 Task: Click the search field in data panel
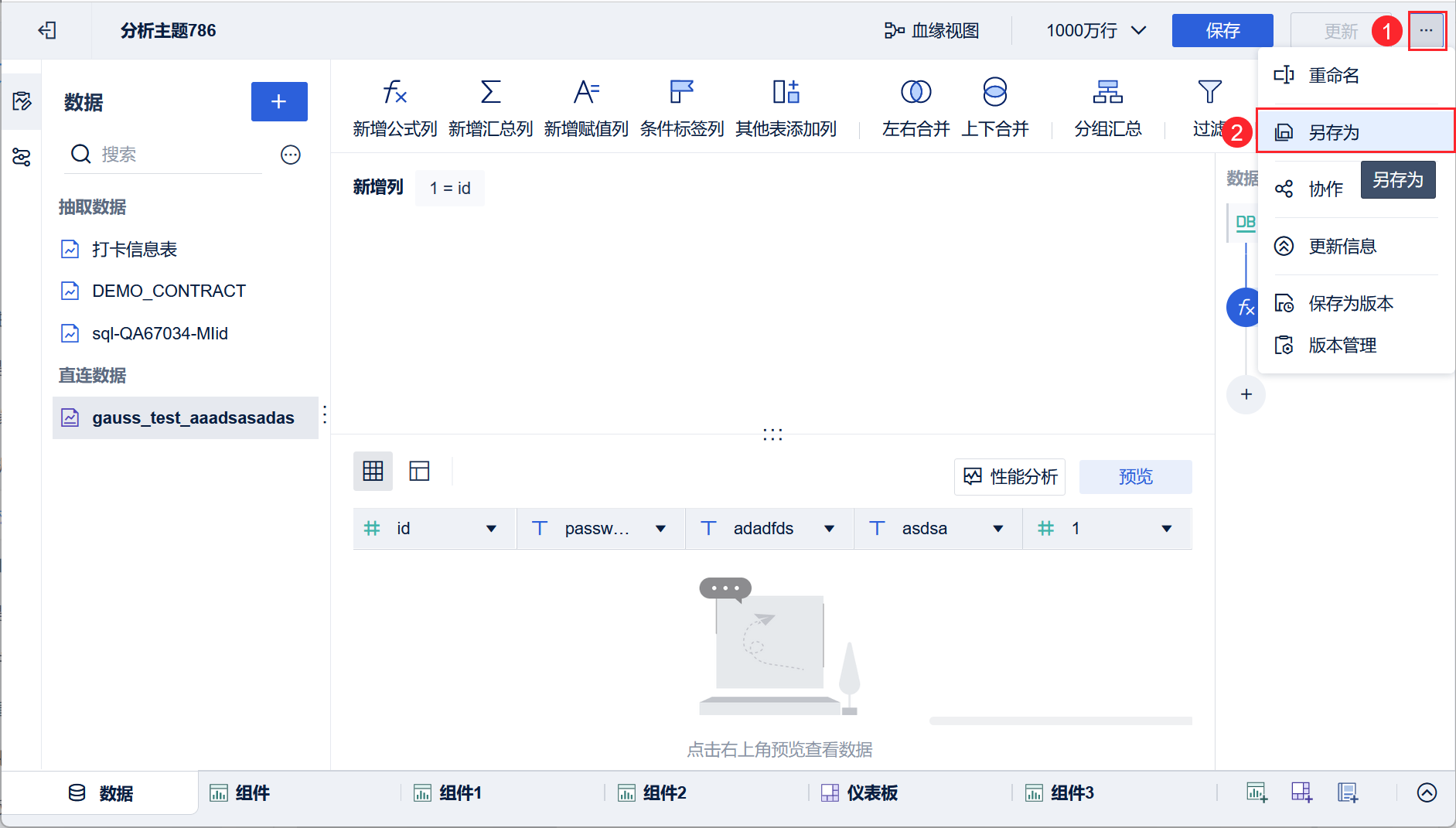[x=164, y=155]
